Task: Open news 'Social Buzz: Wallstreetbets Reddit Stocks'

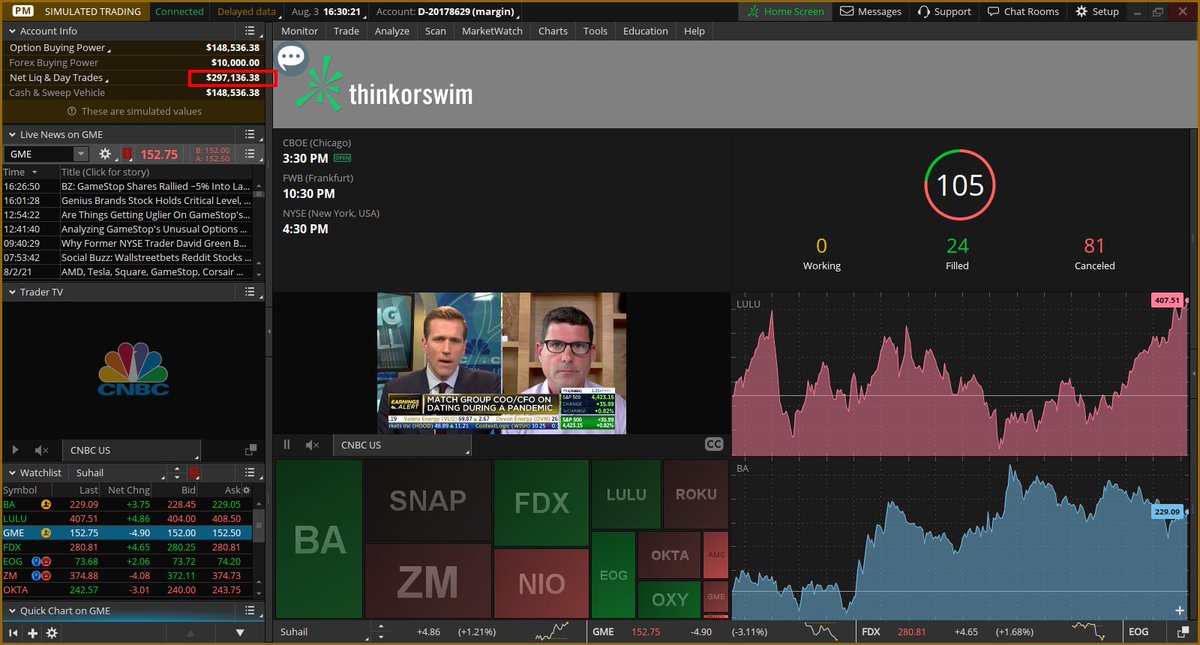Action: tap(155, 257)
